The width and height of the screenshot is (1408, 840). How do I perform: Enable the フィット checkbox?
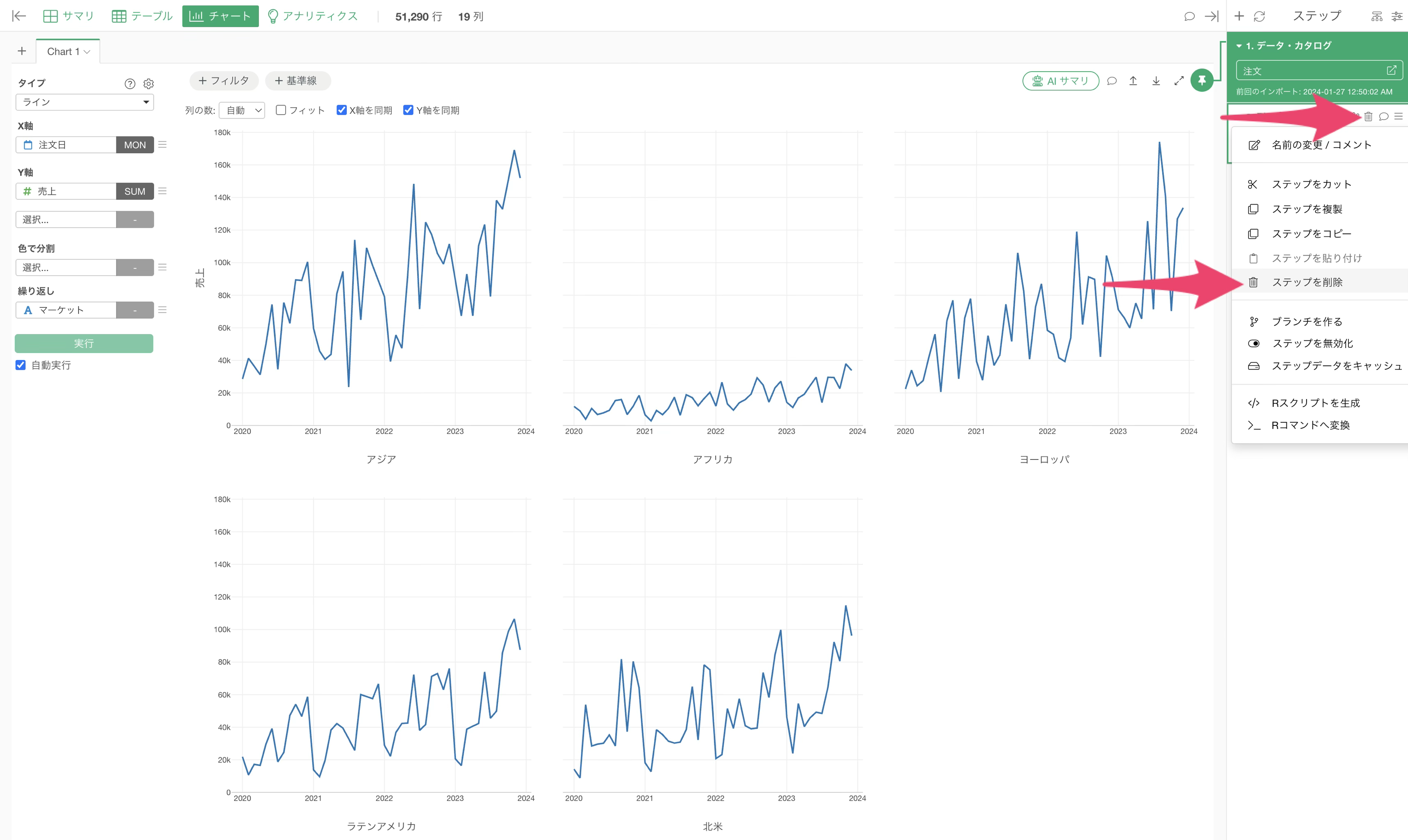pos(281,110)
